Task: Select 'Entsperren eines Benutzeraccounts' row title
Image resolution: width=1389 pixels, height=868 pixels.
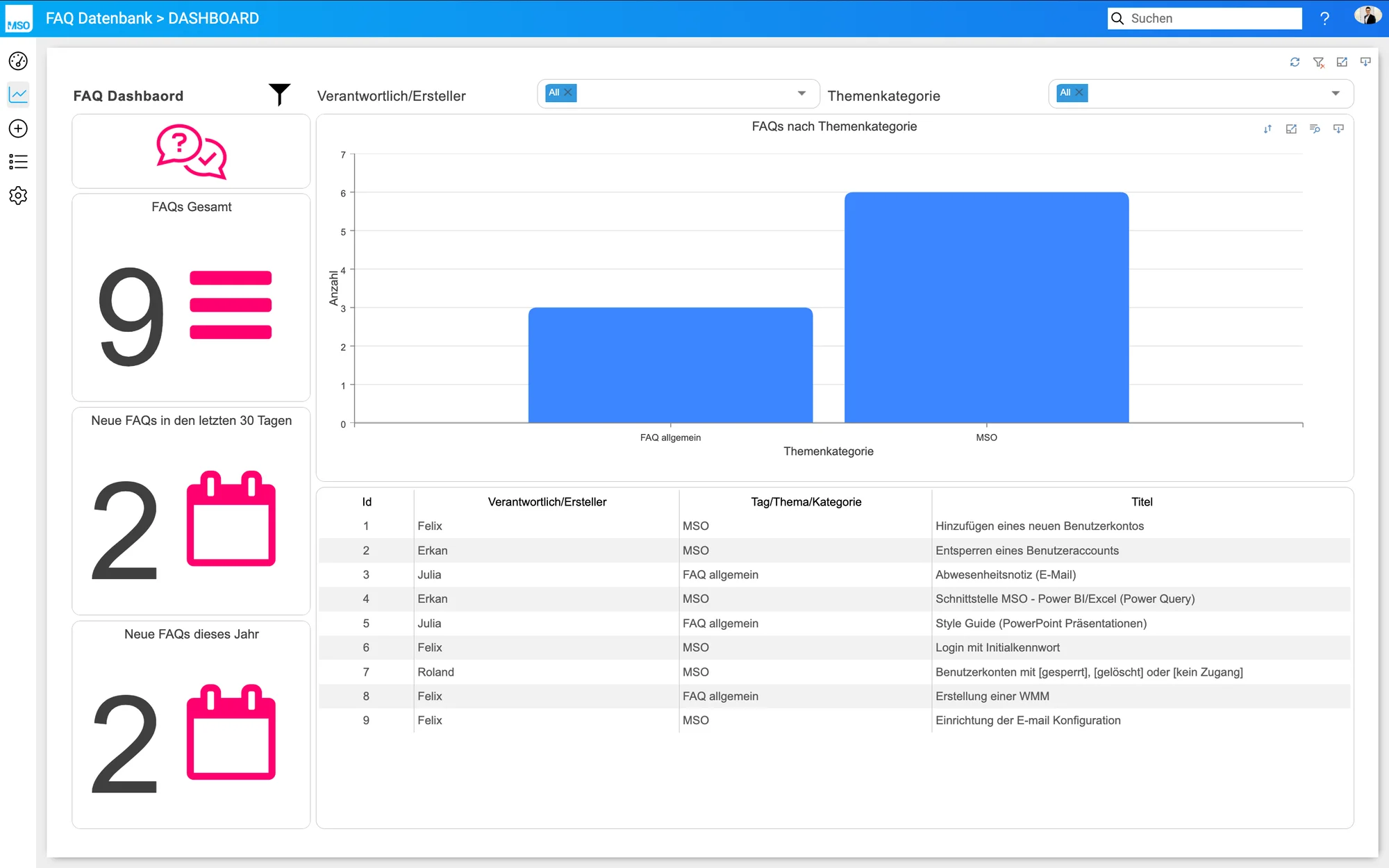Action: (x=1027, y=551)
